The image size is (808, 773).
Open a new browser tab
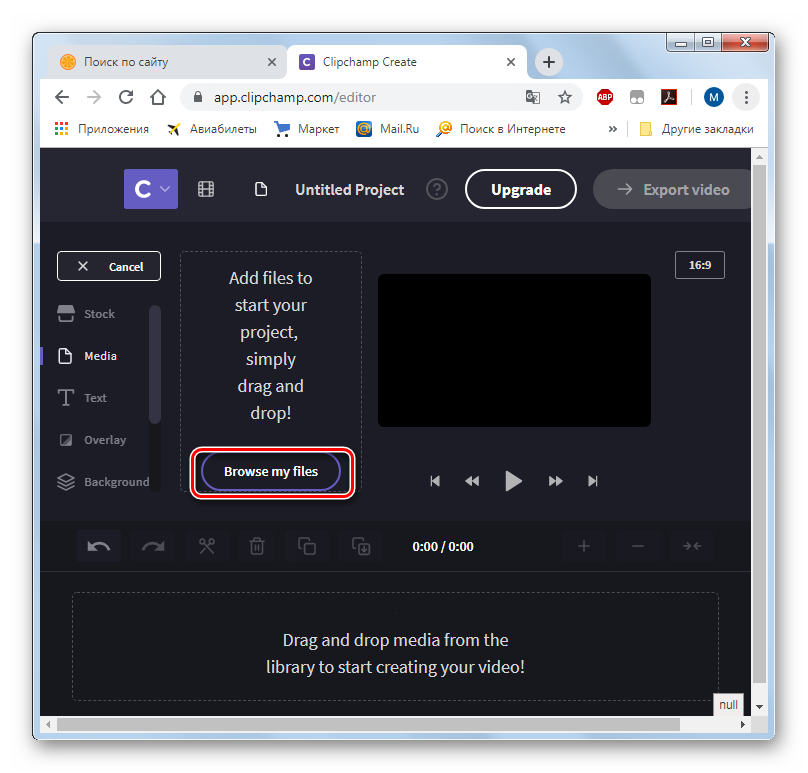coord(549,62)
